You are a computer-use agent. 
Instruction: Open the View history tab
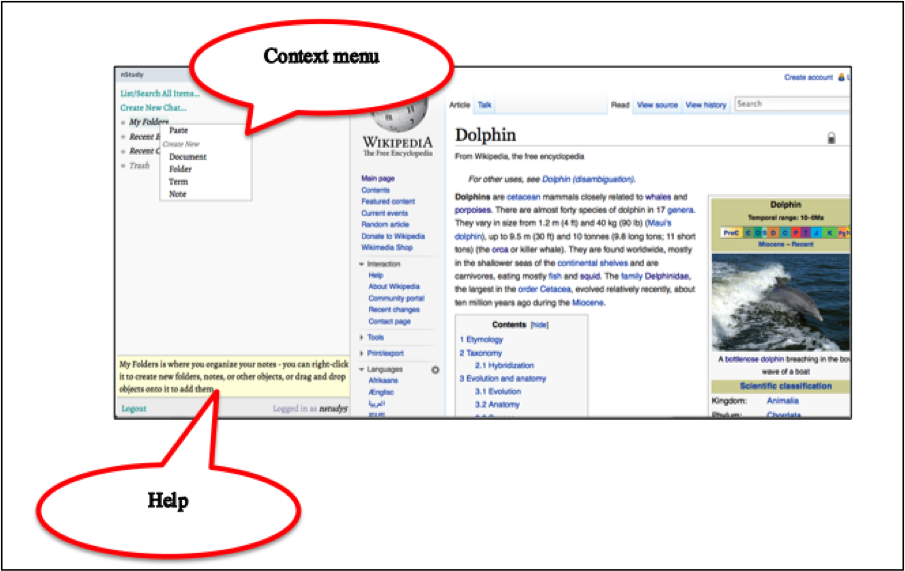pyautogui.click(x=706, y=105)
